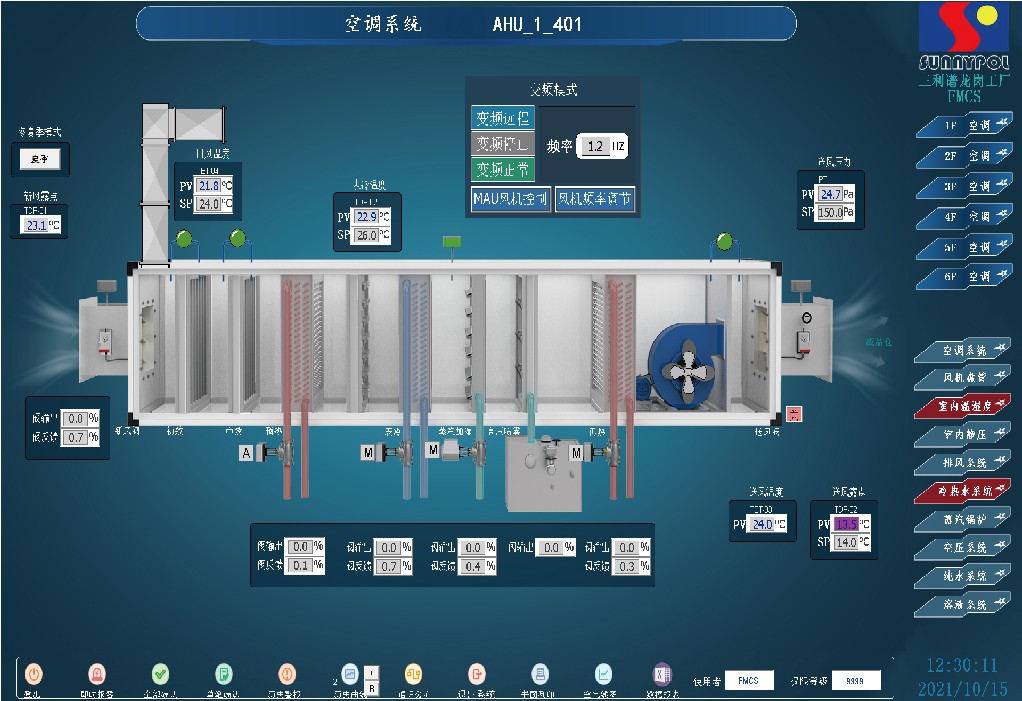
Task: Open the red alarm bell icon
Action: (97, 674)
